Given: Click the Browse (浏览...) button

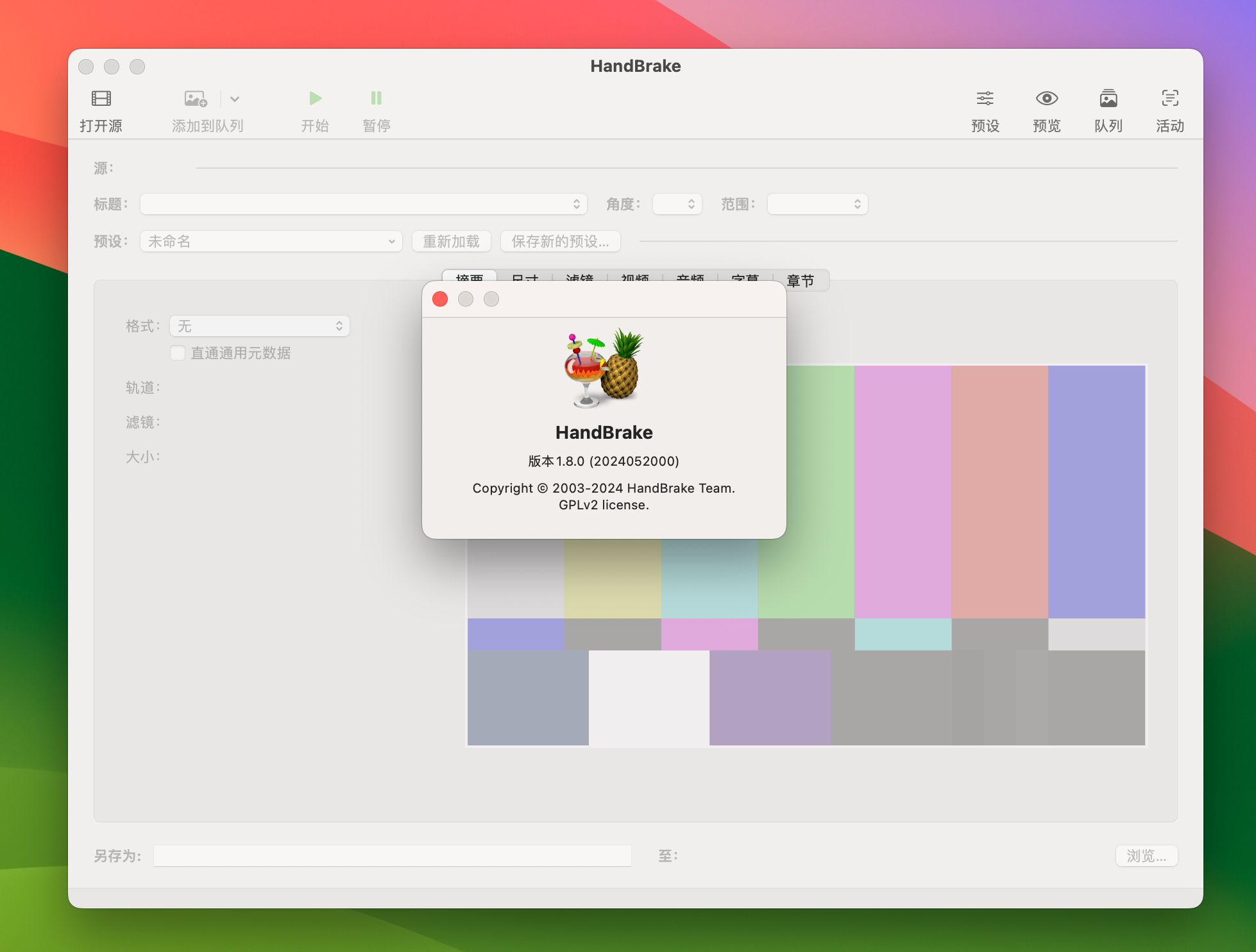Looking at the screenshot, I should point(1147,856).
